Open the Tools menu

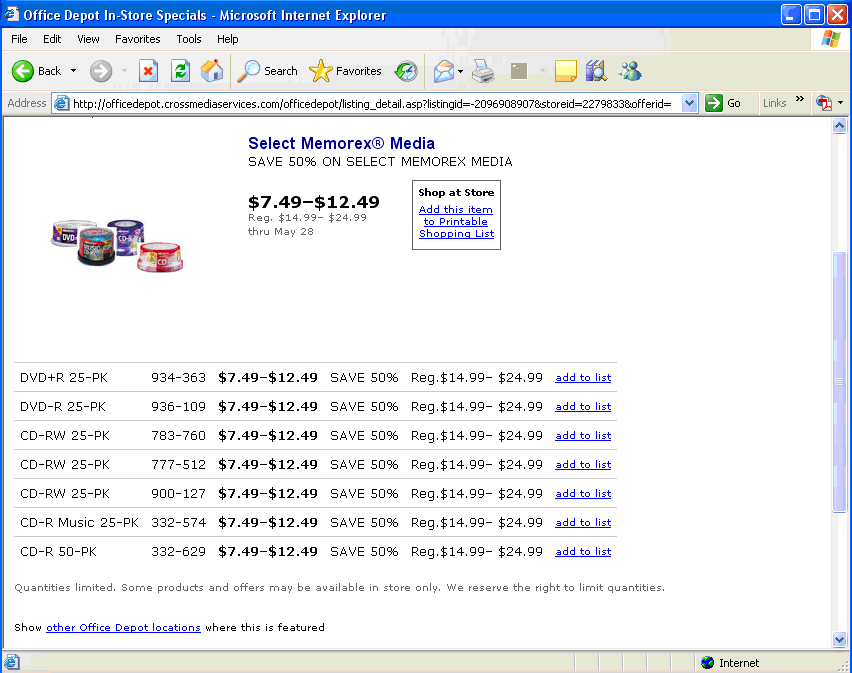pos(188,39)
